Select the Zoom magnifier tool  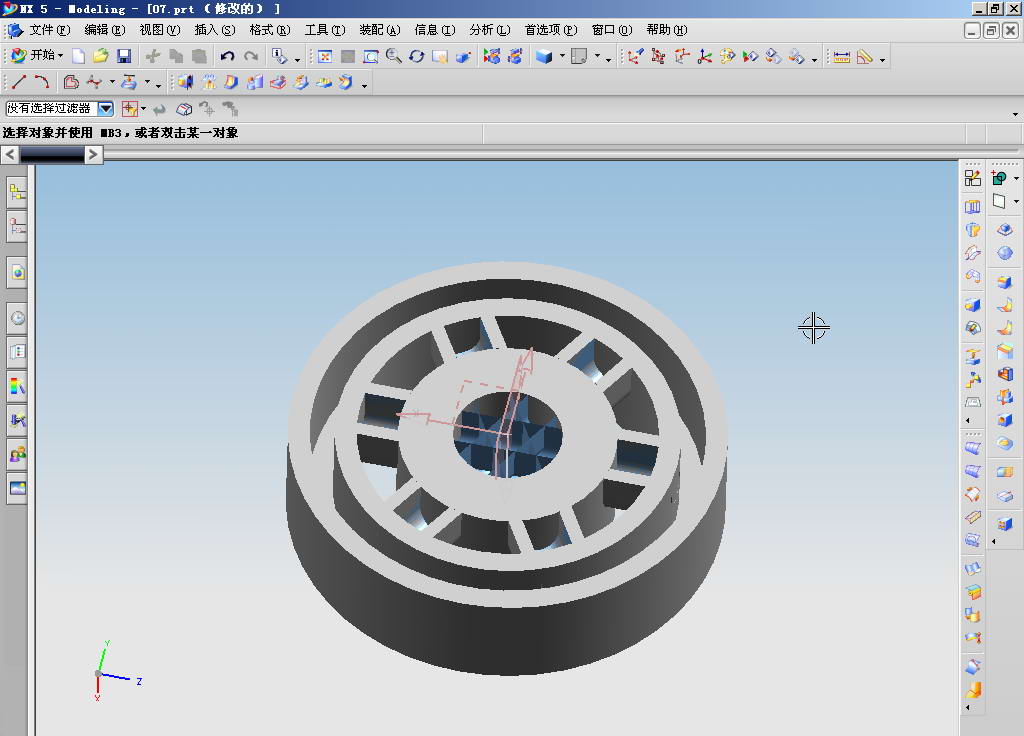pyautogui.click(x=394, y=57)
